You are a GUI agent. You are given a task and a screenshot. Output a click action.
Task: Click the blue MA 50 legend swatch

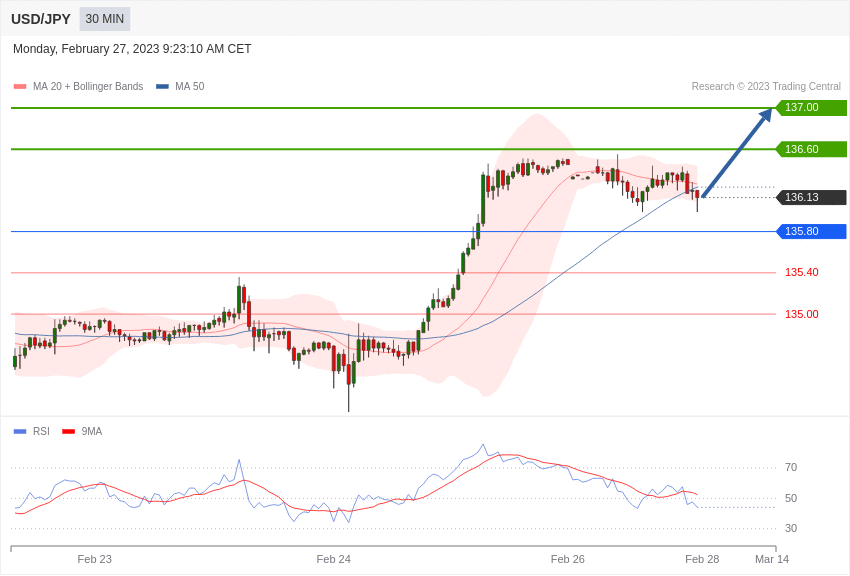(x=162, y=87)
